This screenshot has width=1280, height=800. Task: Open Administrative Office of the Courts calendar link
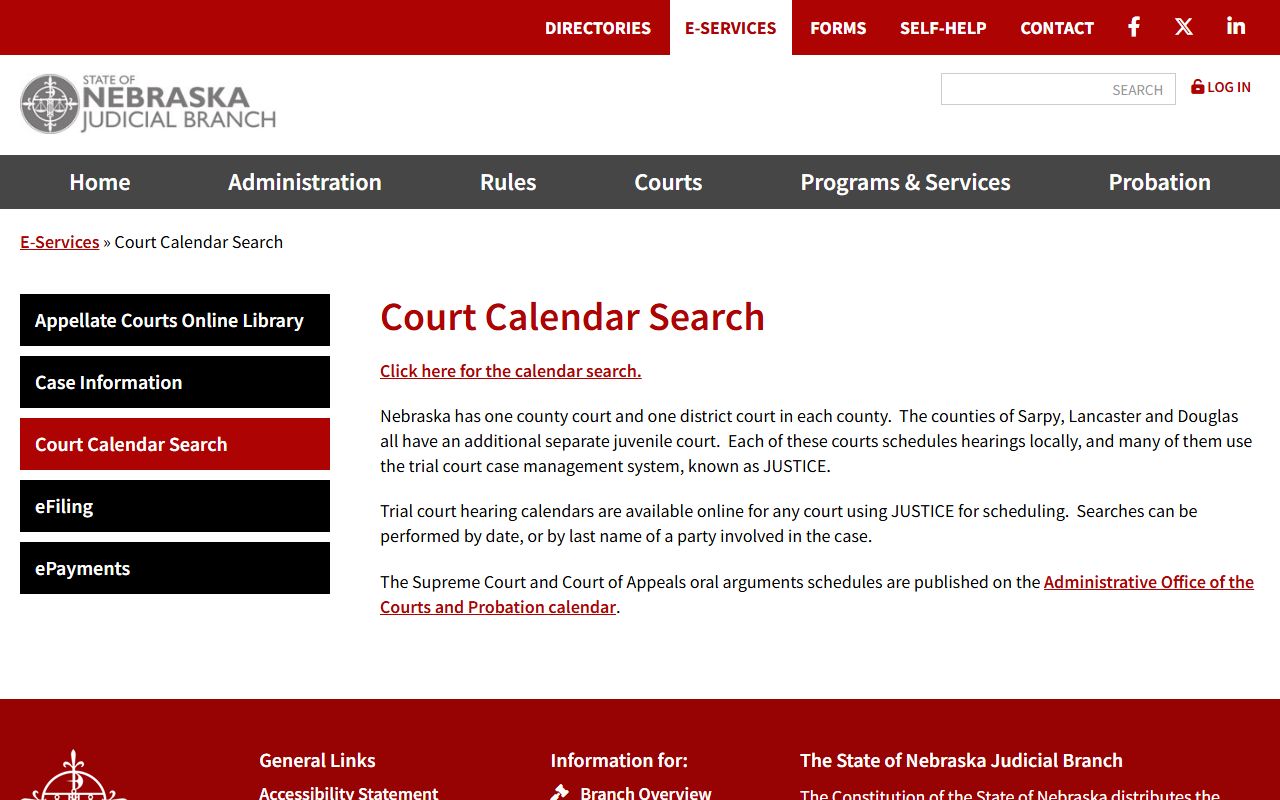(1149, 582)
